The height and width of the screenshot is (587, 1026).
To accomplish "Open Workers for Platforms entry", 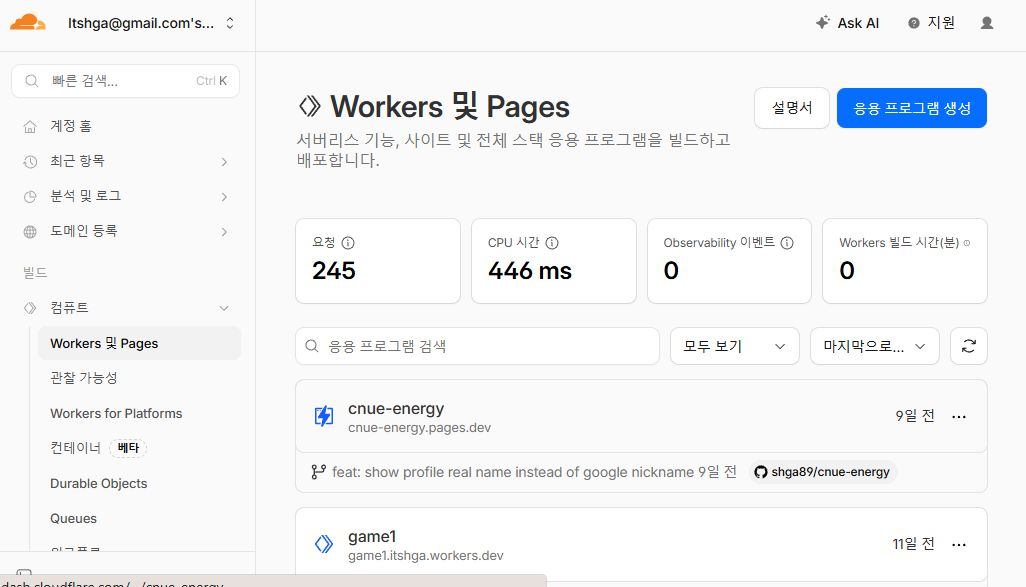I will pyautogui.click(x=116, y=414).
